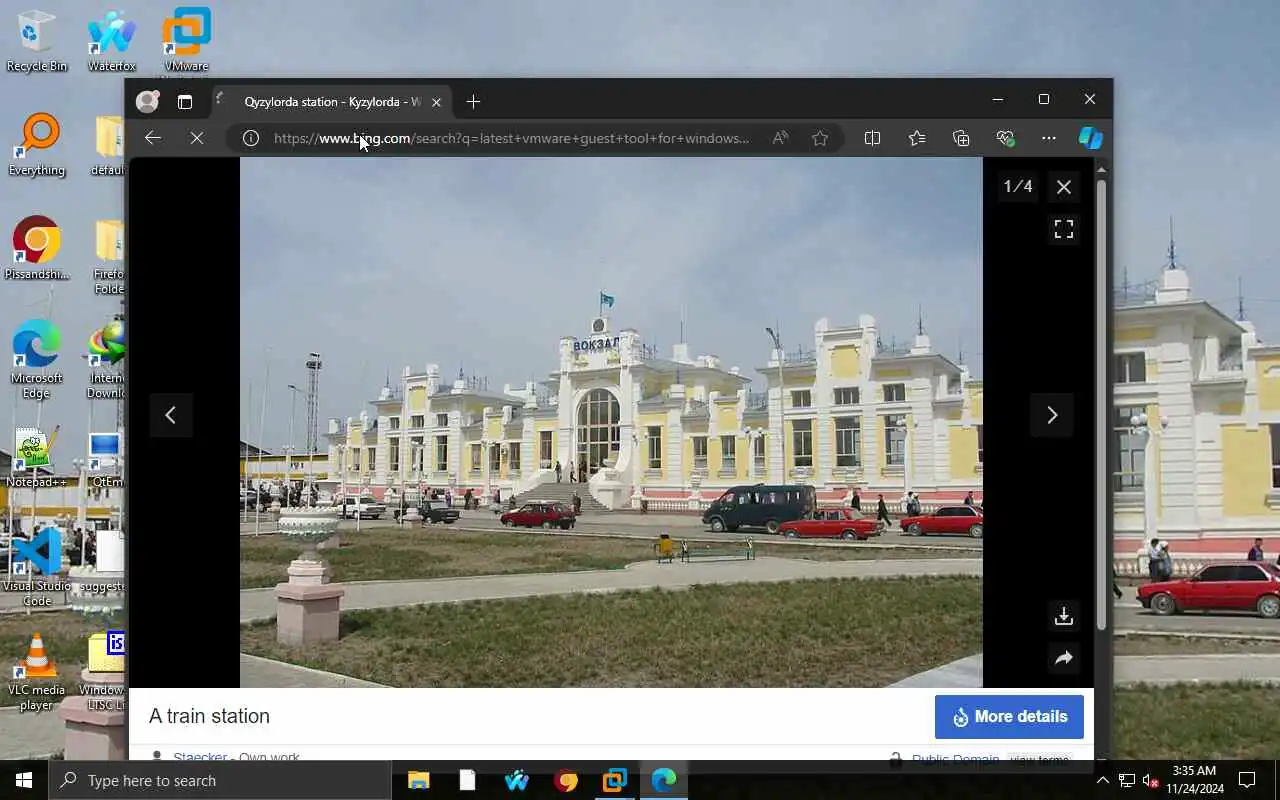This screenshot has width=1280, height=800.
Task: Select the Qyzylorda station browser tab
Action: click(330, 102)
